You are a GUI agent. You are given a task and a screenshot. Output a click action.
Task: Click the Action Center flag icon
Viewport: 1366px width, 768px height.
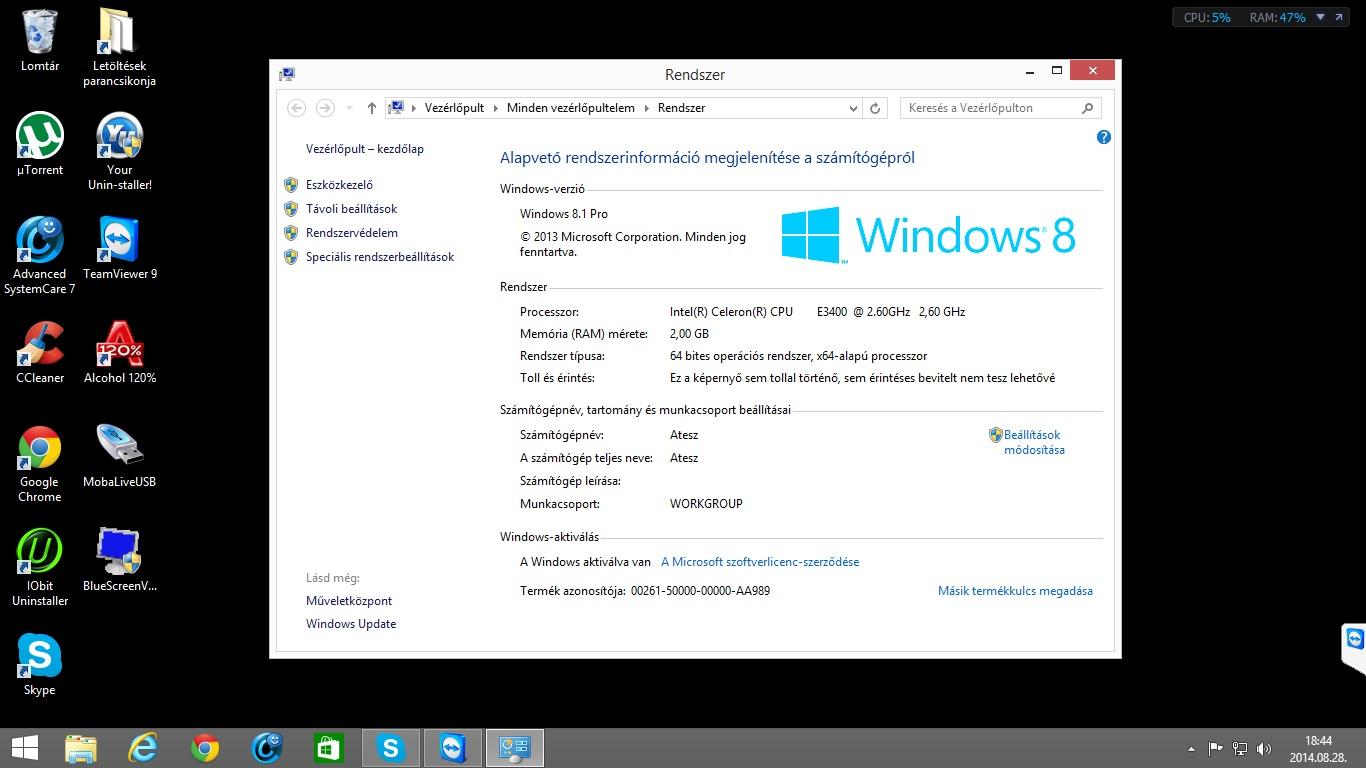(x=1216, y=748)
